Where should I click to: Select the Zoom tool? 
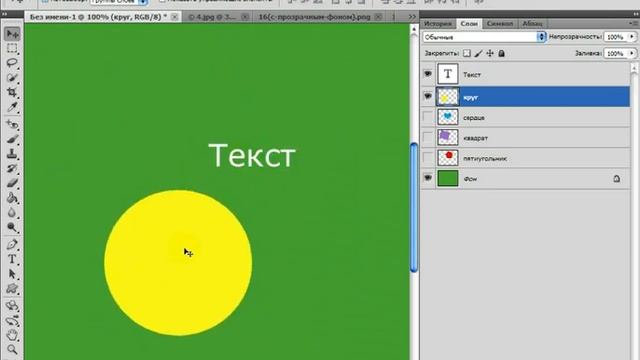(12, 350)
